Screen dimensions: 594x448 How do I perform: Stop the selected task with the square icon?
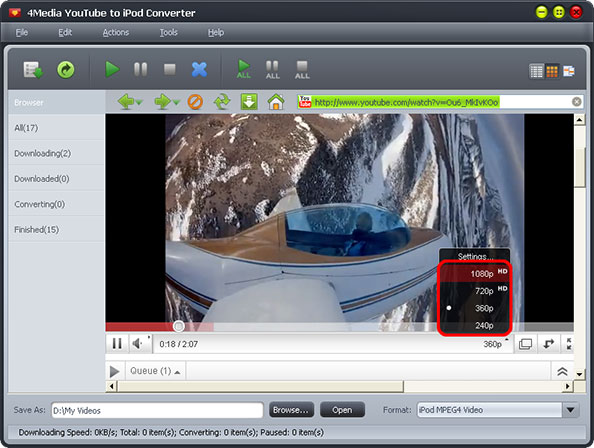(170, 70)
